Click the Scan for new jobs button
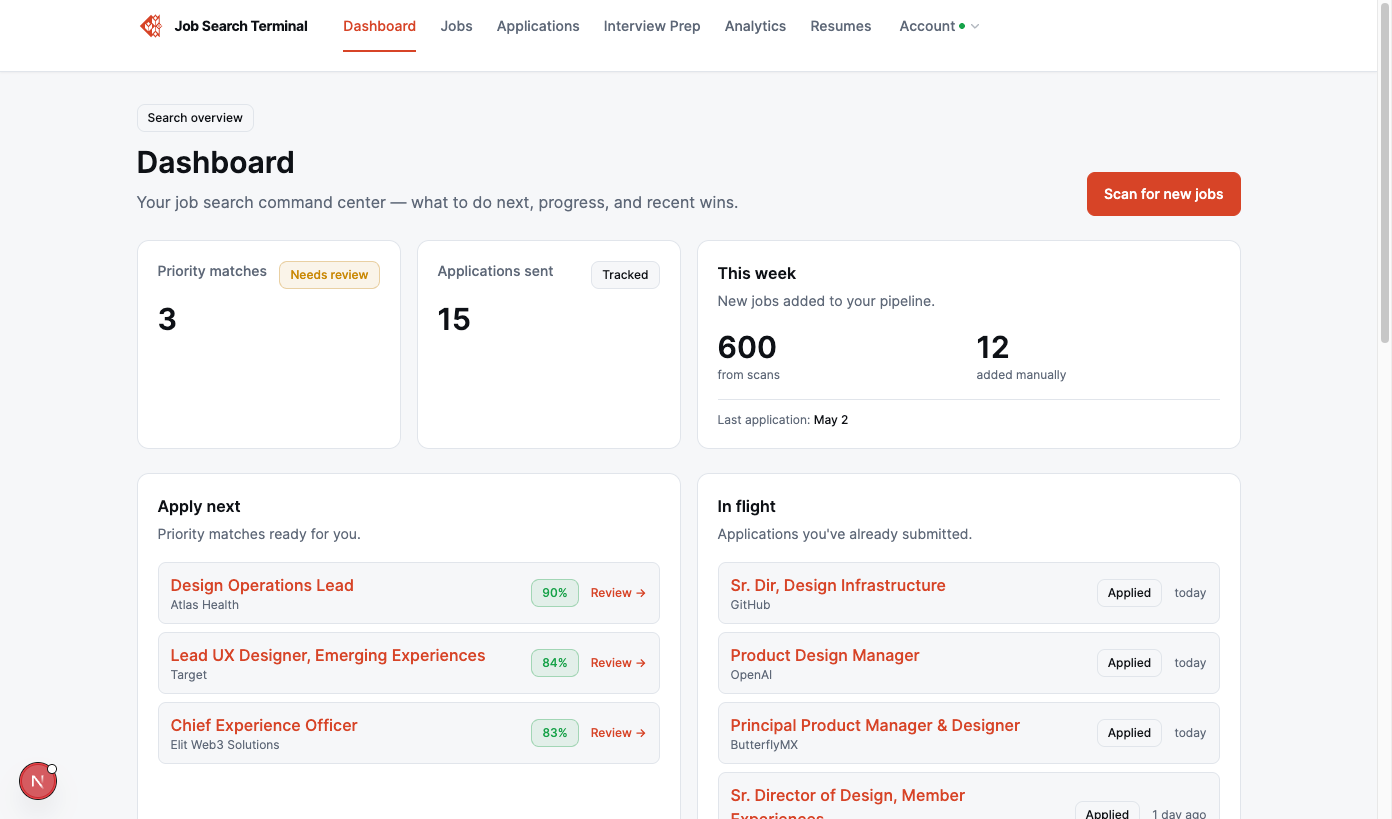 coord(1163,194)
